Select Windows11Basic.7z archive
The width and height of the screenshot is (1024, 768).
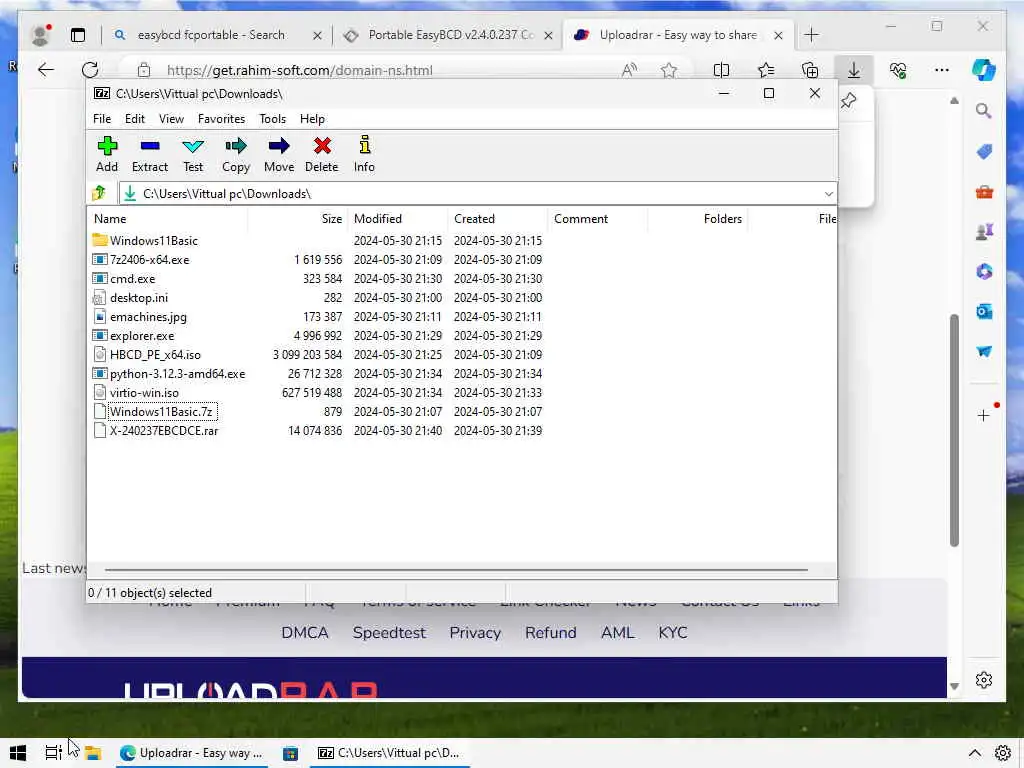click(x=462, y=411)
